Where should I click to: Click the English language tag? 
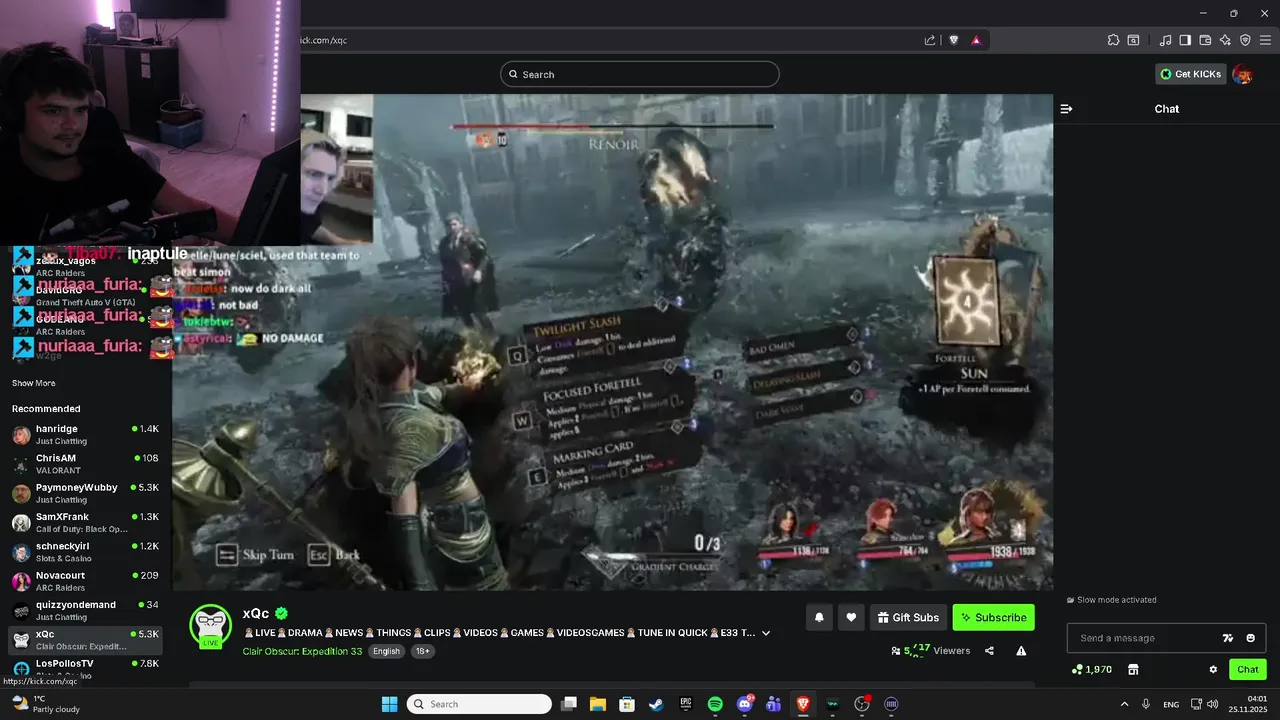[x=386, y=651]
